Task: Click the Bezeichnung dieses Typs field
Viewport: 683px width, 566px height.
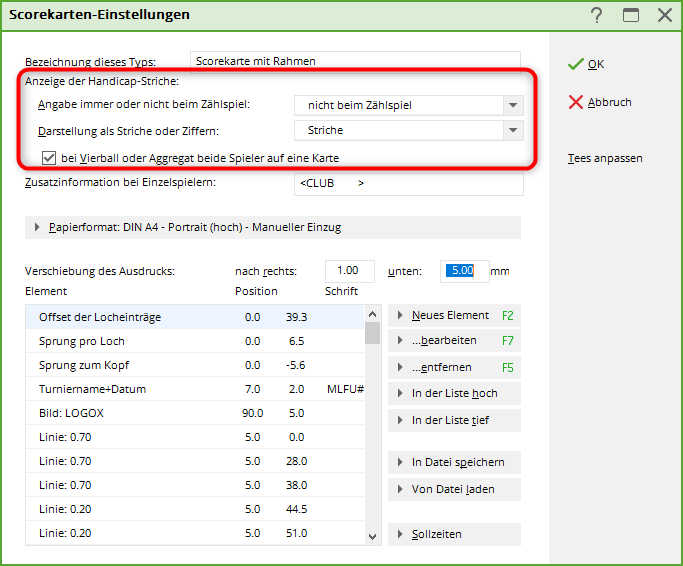Action: tap(354, 61)
